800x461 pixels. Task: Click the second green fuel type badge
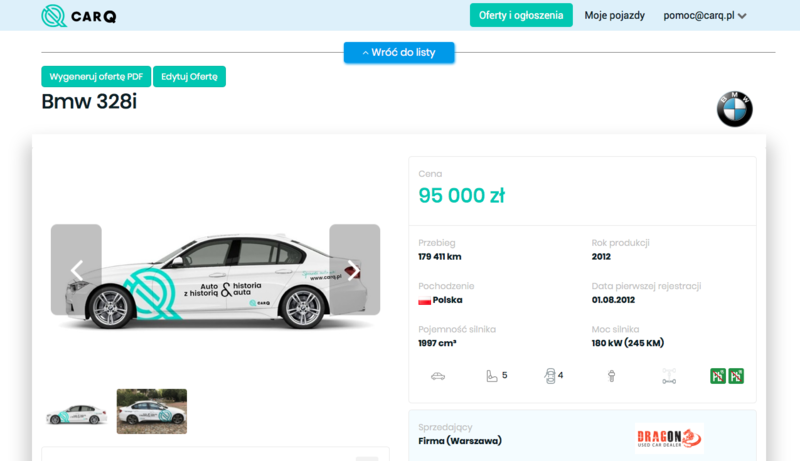(x=736, y=376)
